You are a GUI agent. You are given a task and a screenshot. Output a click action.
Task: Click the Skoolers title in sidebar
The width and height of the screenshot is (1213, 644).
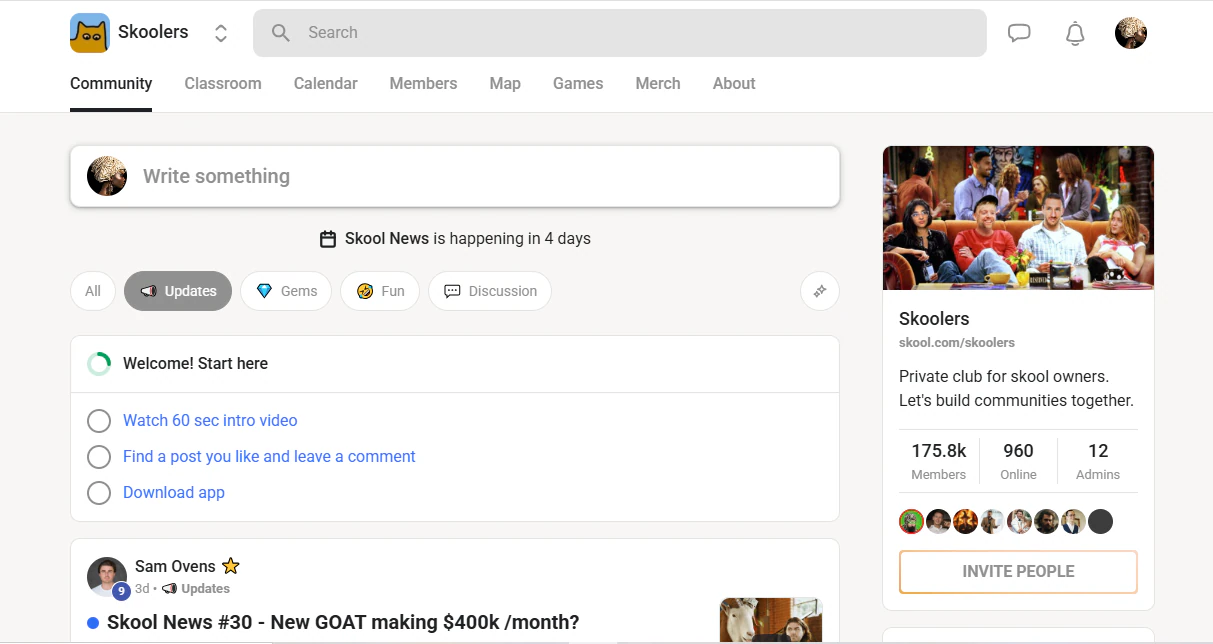(934, 319)
